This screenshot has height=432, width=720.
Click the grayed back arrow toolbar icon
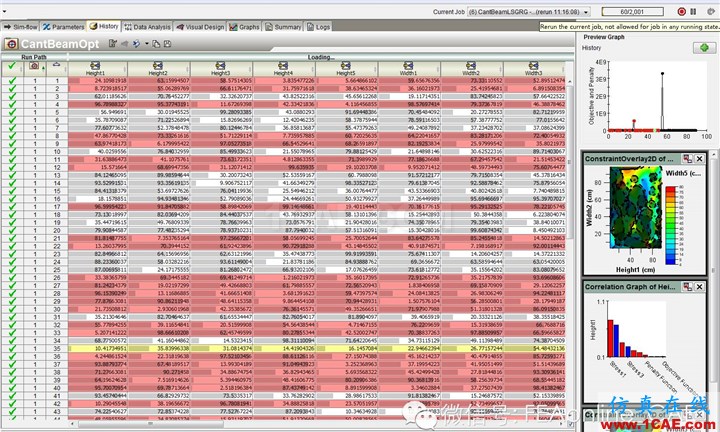[124, 44]
